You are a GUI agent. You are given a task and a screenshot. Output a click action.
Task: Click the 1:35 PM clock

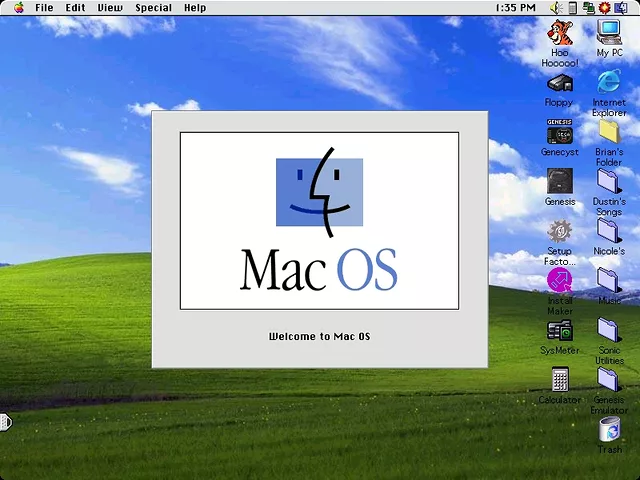(x=516, y=8)
